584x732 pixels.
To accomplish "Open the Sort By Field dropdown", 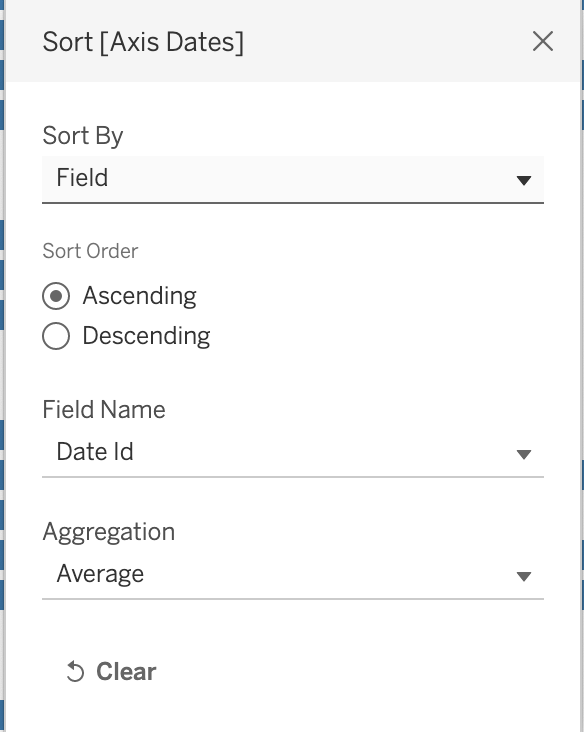I will coord(293,180).
